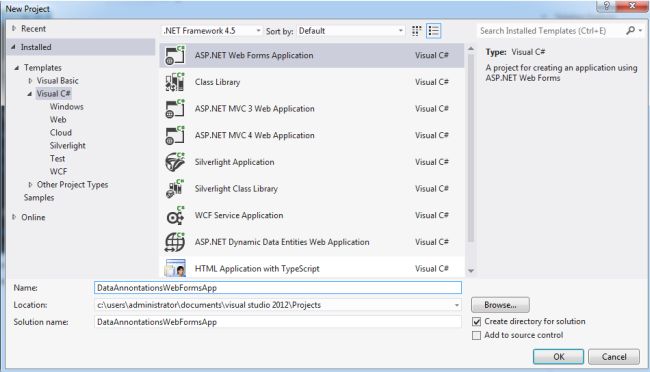Select 'WCF Service Application' row text
This screenshot has height=372, width=650.
click(x=239, y=216)
